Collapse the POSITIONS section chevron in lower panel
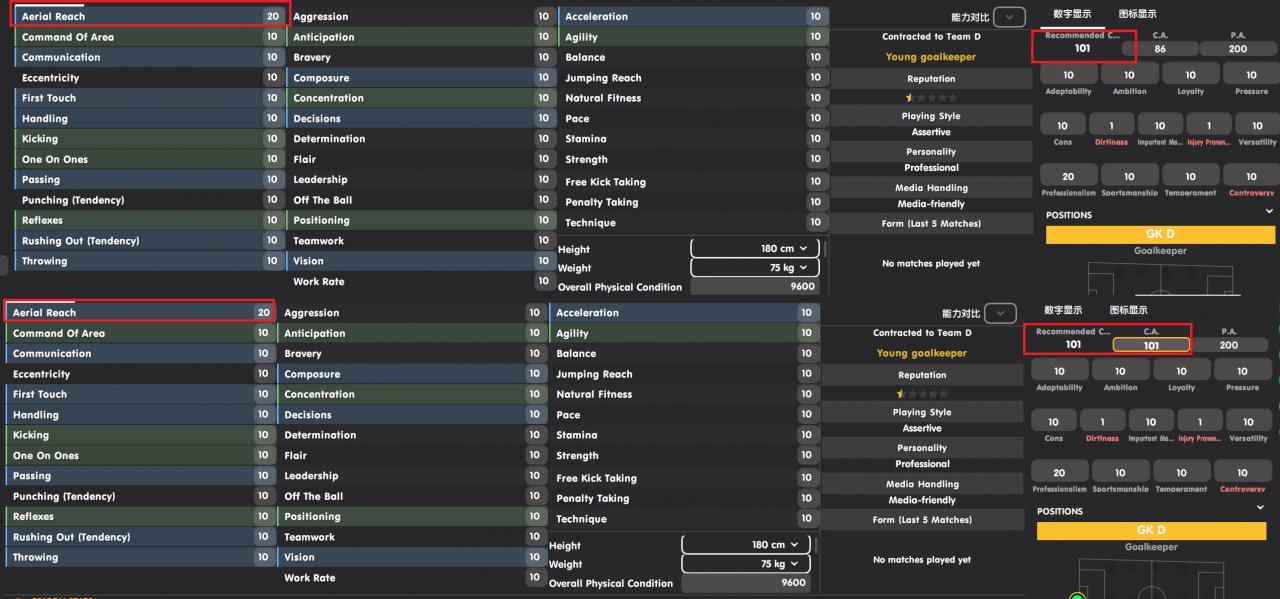This screenshot has width=1280, height=599. pyautogui.click(x=1260, y=508)
